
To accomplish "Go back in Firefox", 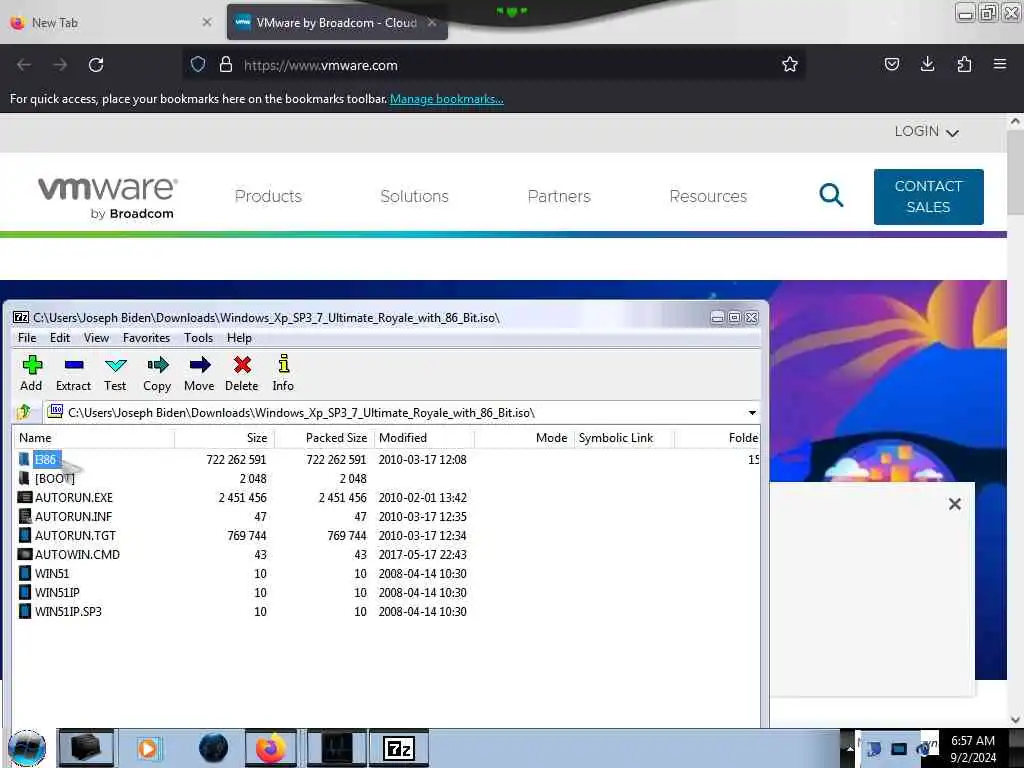I will (x=24, y=65).
